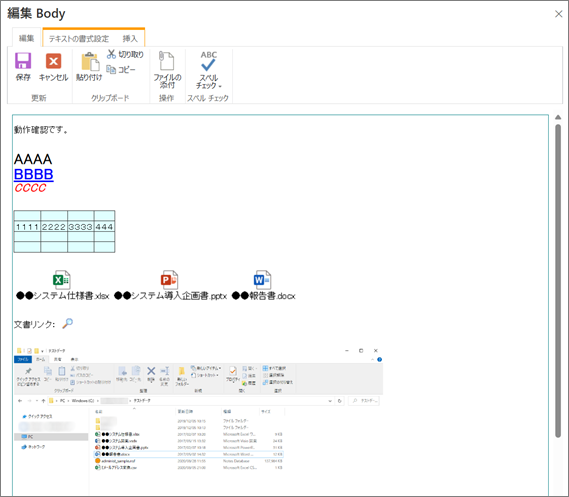The image size is (569, 497).
Task: Click the 文書リンク: label
Action: pos(34,324)
